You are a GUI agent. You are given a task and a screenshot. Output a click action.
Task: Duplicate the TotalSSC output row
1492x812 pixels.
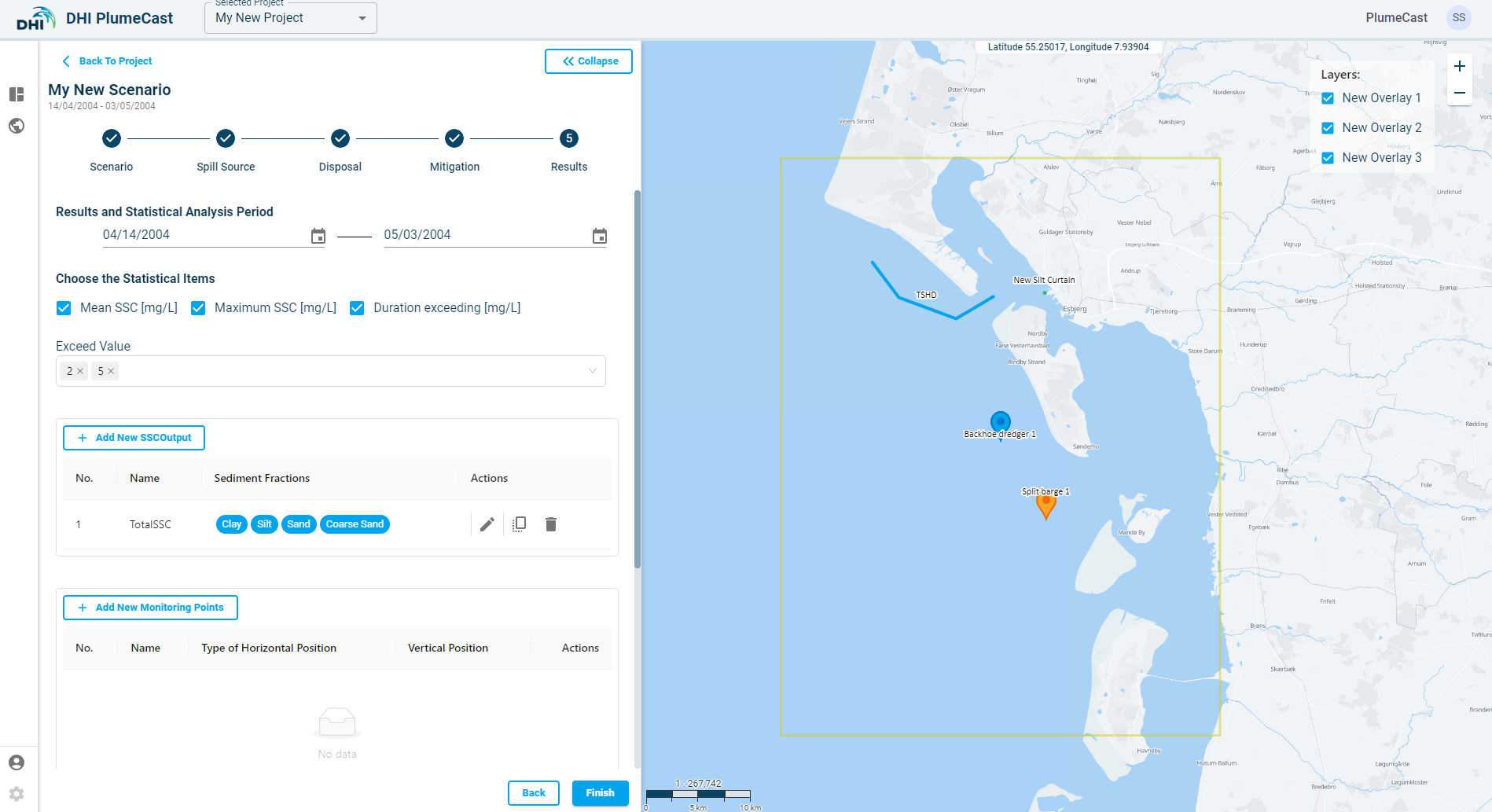click(519, 524)
